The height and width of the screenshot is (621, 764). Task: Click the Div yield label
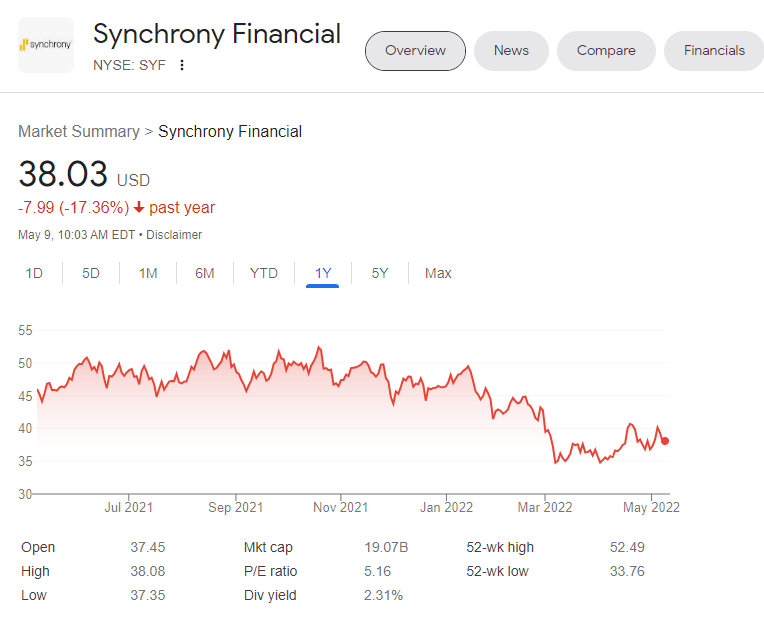270,595
